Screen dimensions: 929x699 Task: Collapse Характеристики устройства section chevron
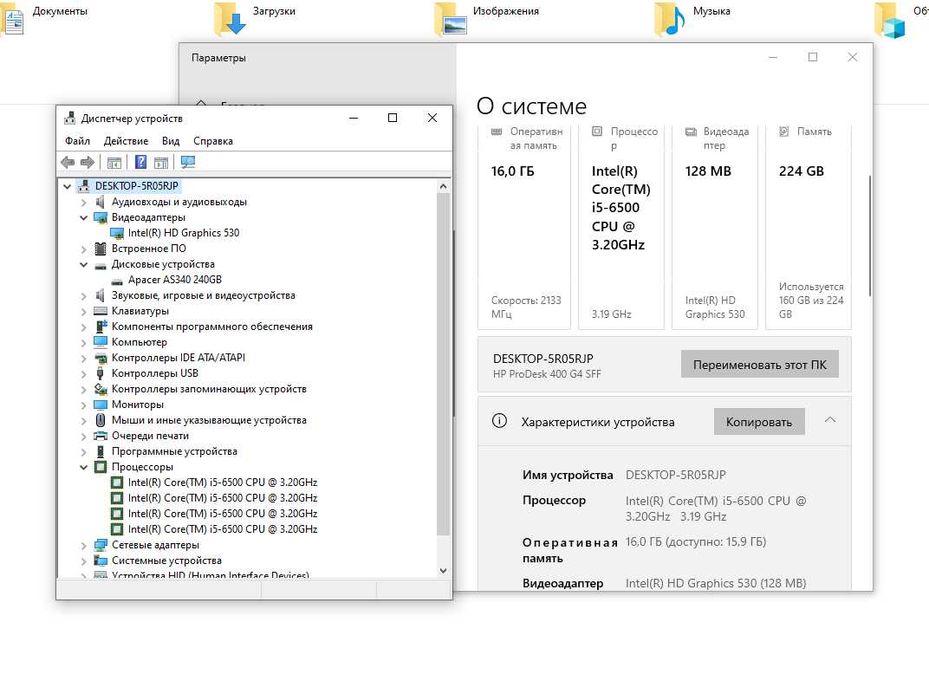pos(830,420)
